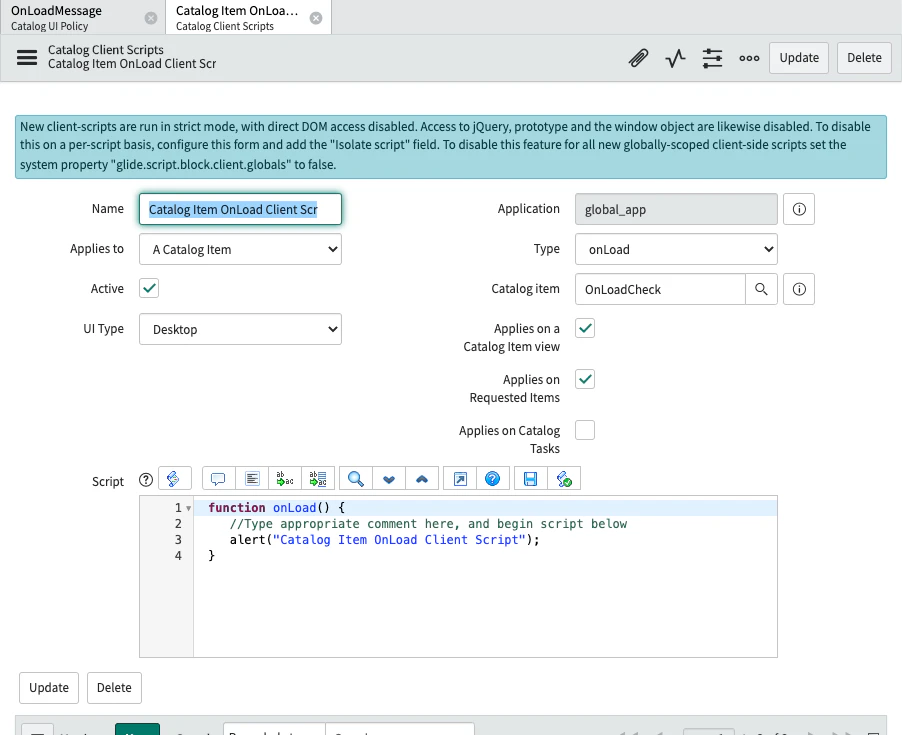Close the OnLoadMessage tab

[151, 18]
